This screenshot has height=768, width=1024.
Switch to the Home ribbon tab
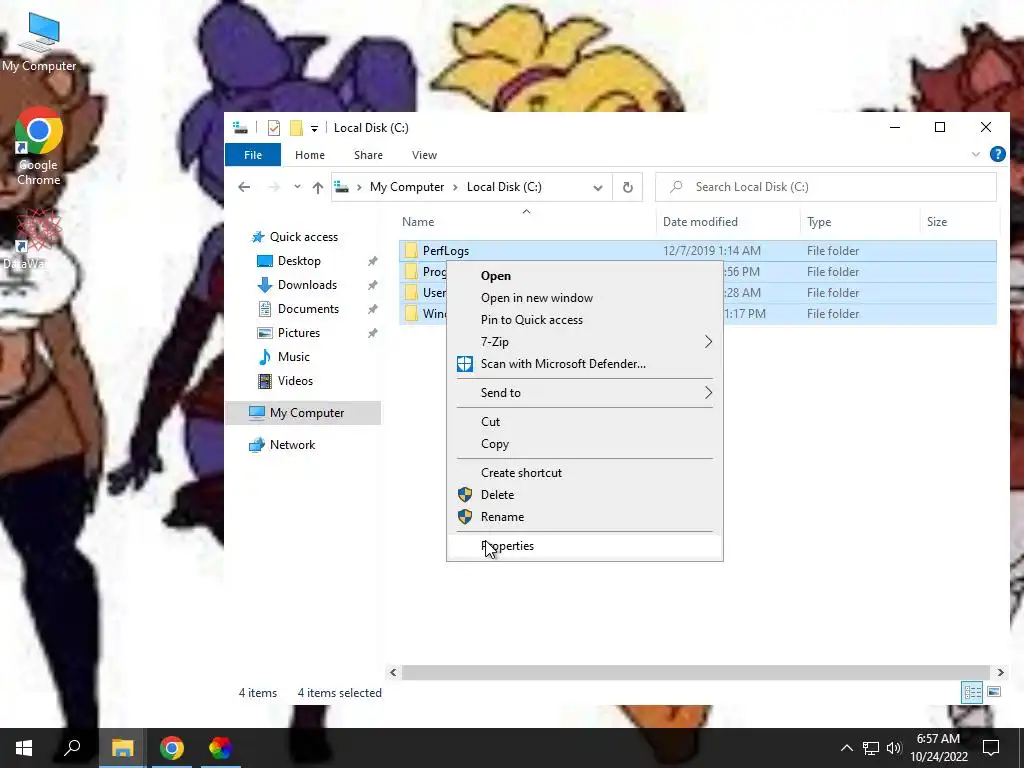click(x=310, y=155)
